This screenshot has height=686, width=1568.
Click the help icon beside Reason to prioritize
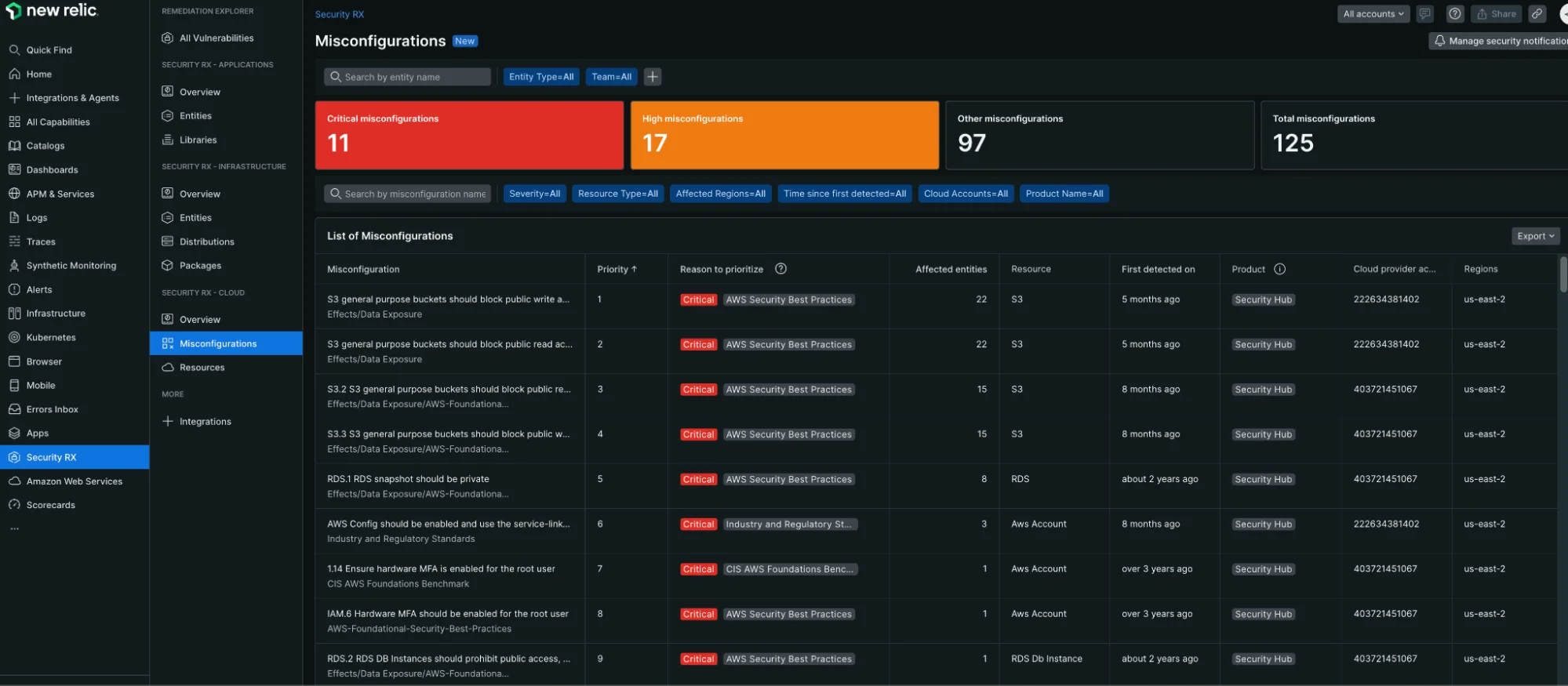(780, 269)
